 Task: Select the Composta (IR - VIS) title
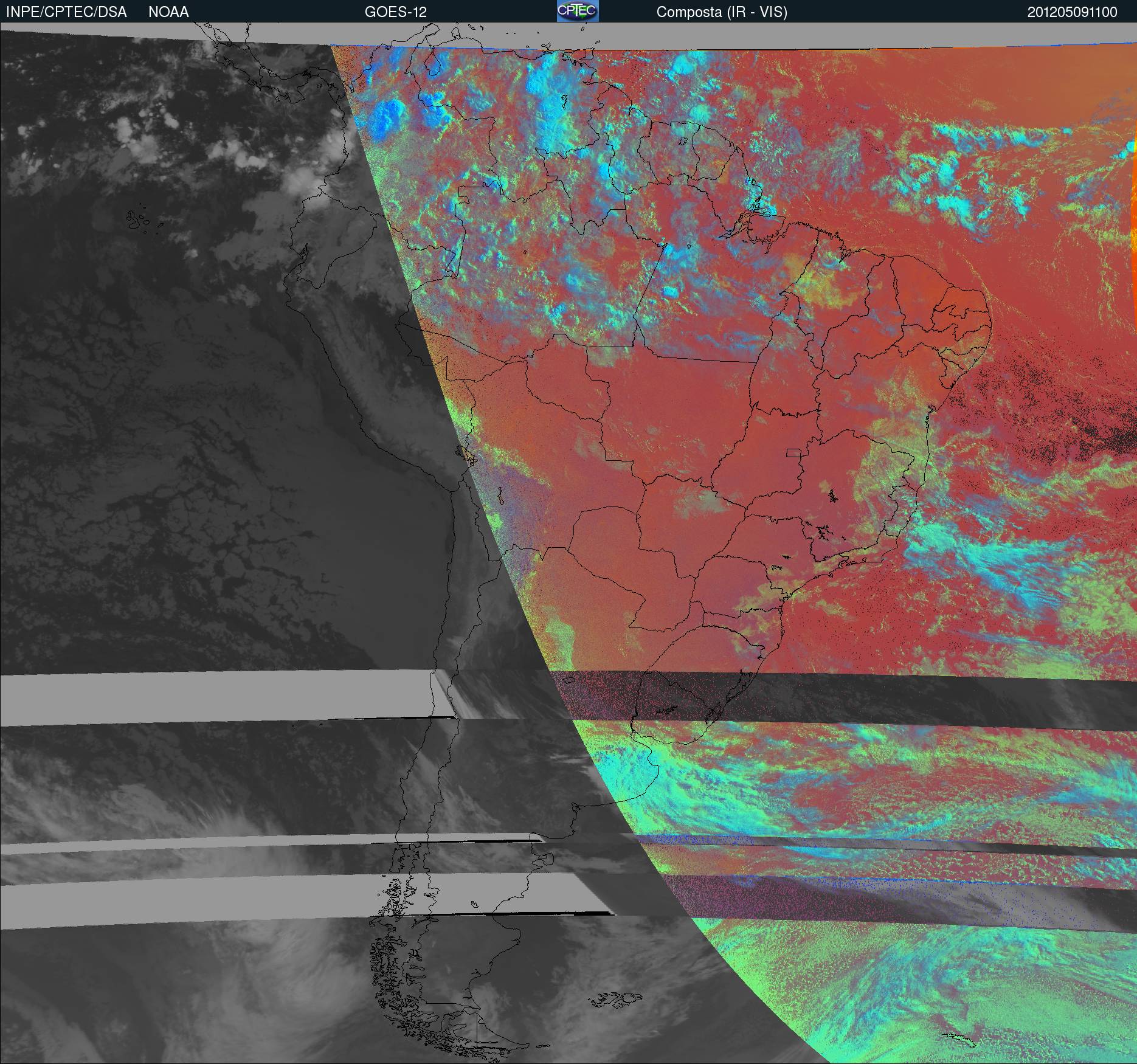(722, 13)
